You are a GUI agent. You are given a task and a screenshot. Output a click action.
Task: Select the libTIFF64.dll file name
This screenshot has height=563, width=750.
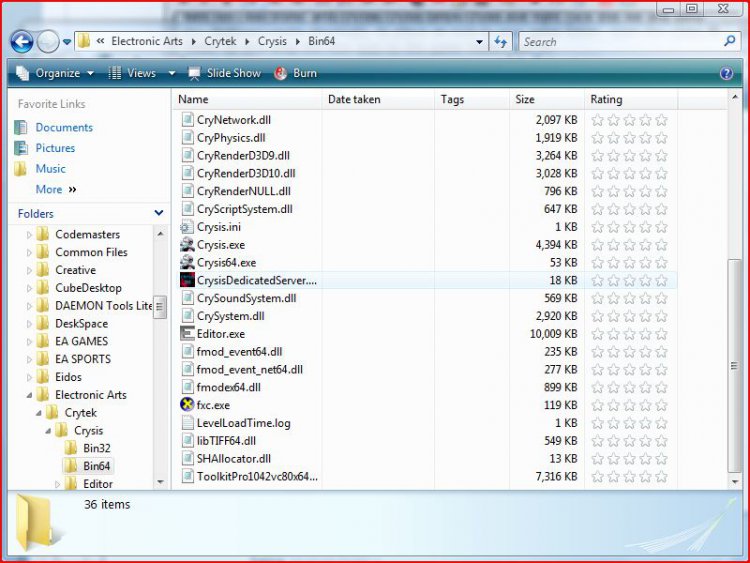tap(226, 441)
